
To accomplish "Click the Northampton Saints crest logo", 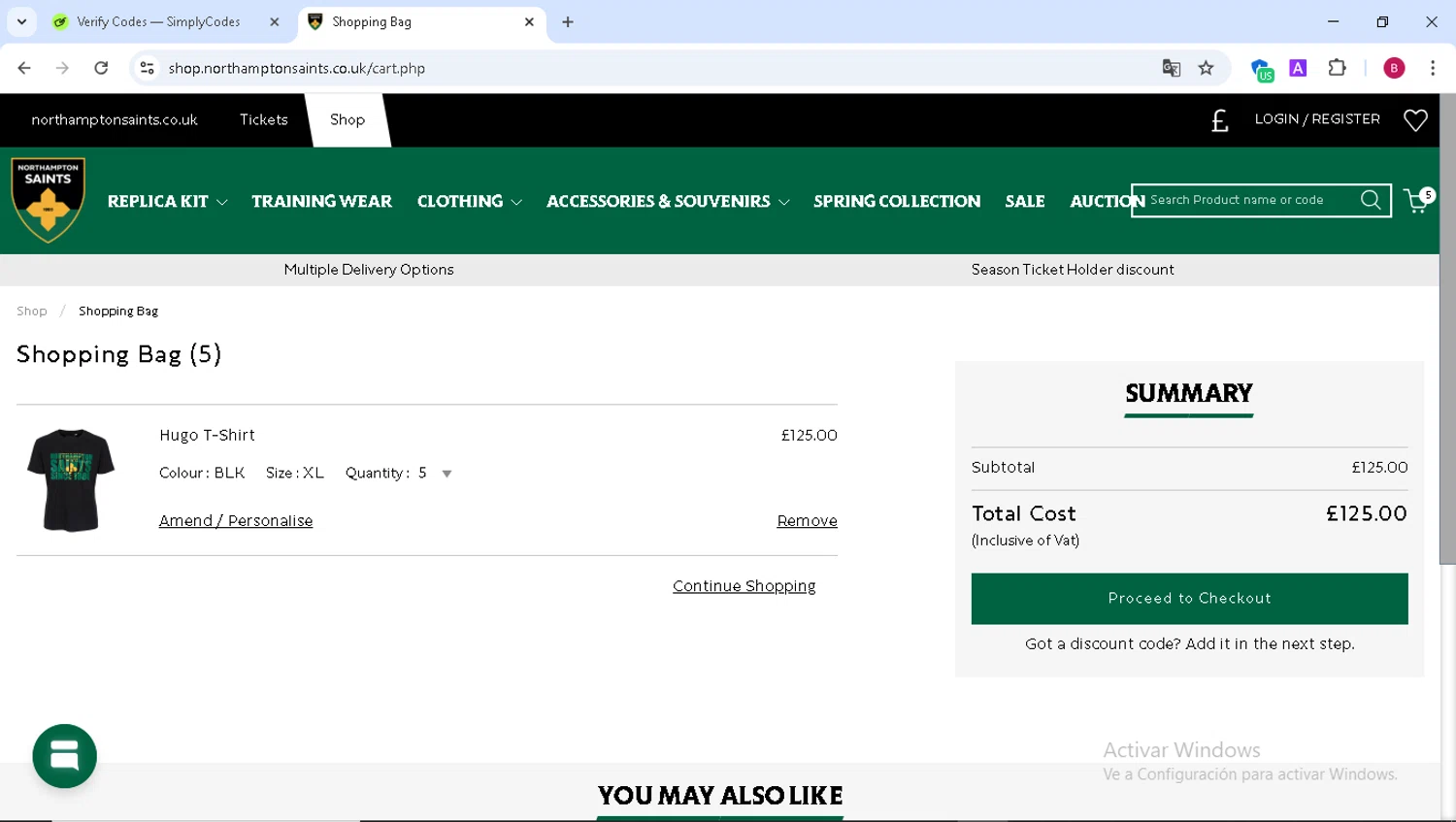I will 48,200.
